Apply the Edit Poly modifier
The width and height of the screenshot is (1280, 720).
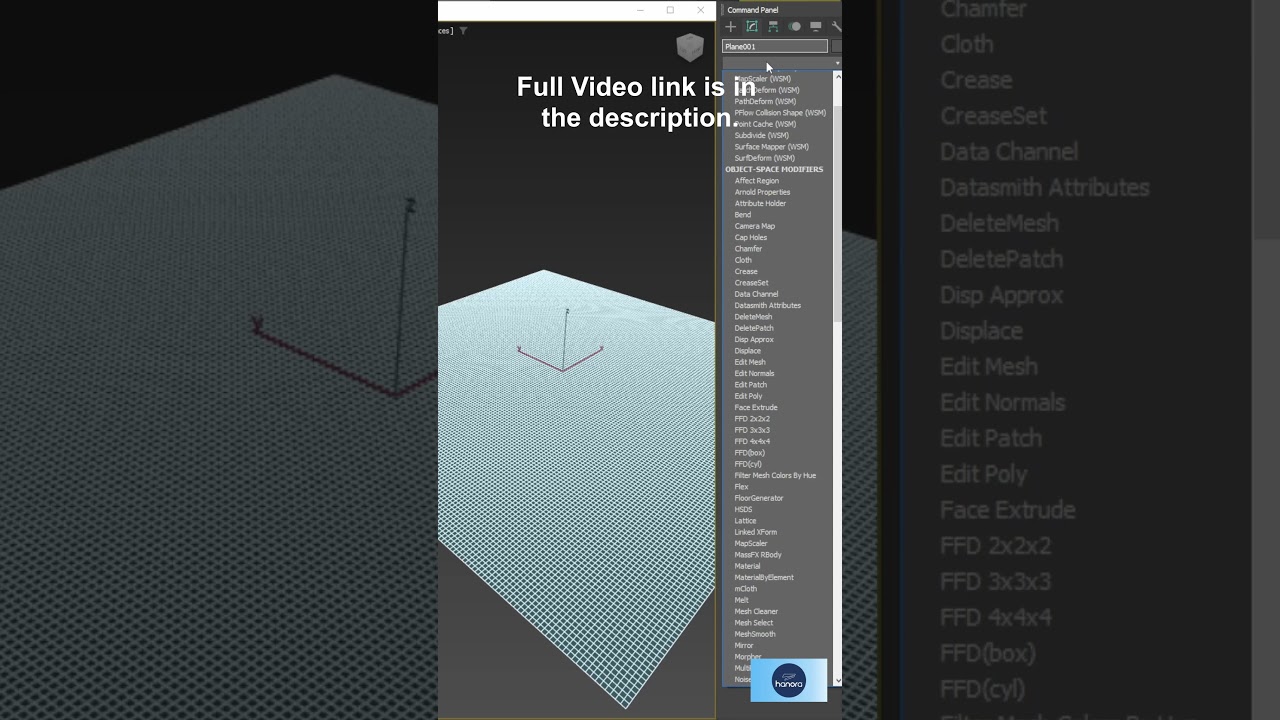(x=748, y=396)
